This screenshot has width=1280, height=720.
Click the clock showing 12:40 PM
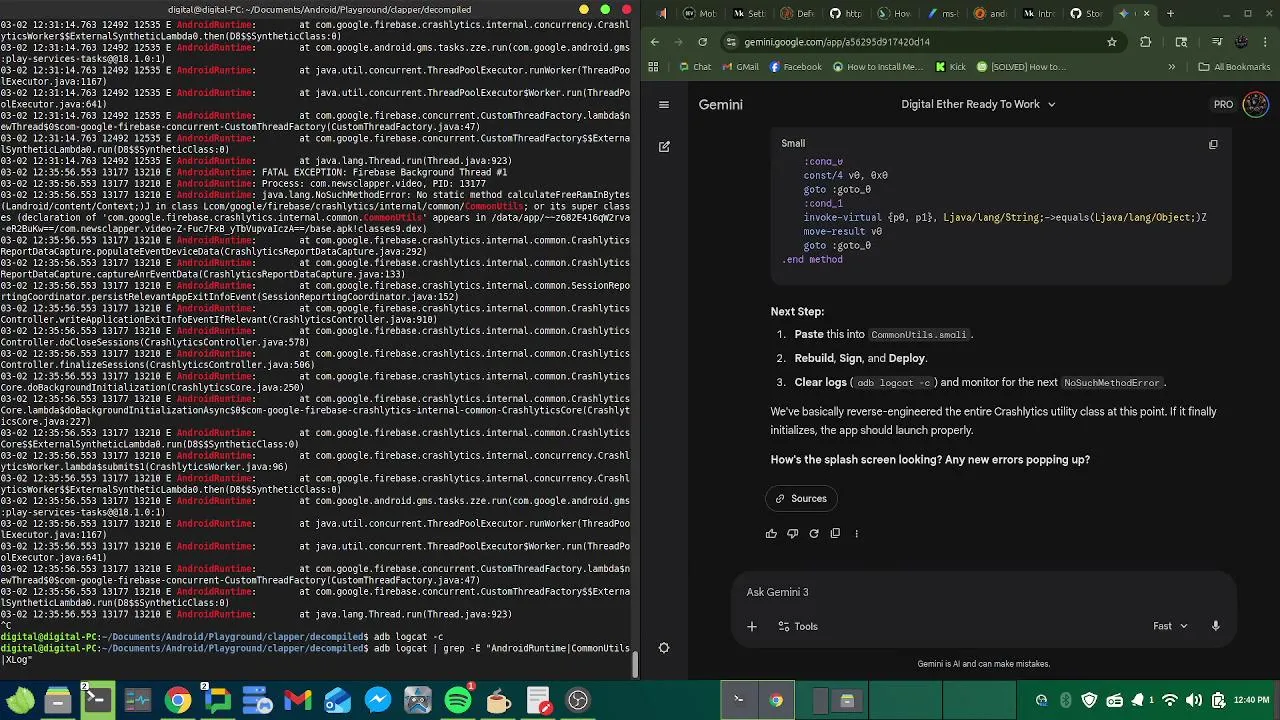coord(1251,700)
